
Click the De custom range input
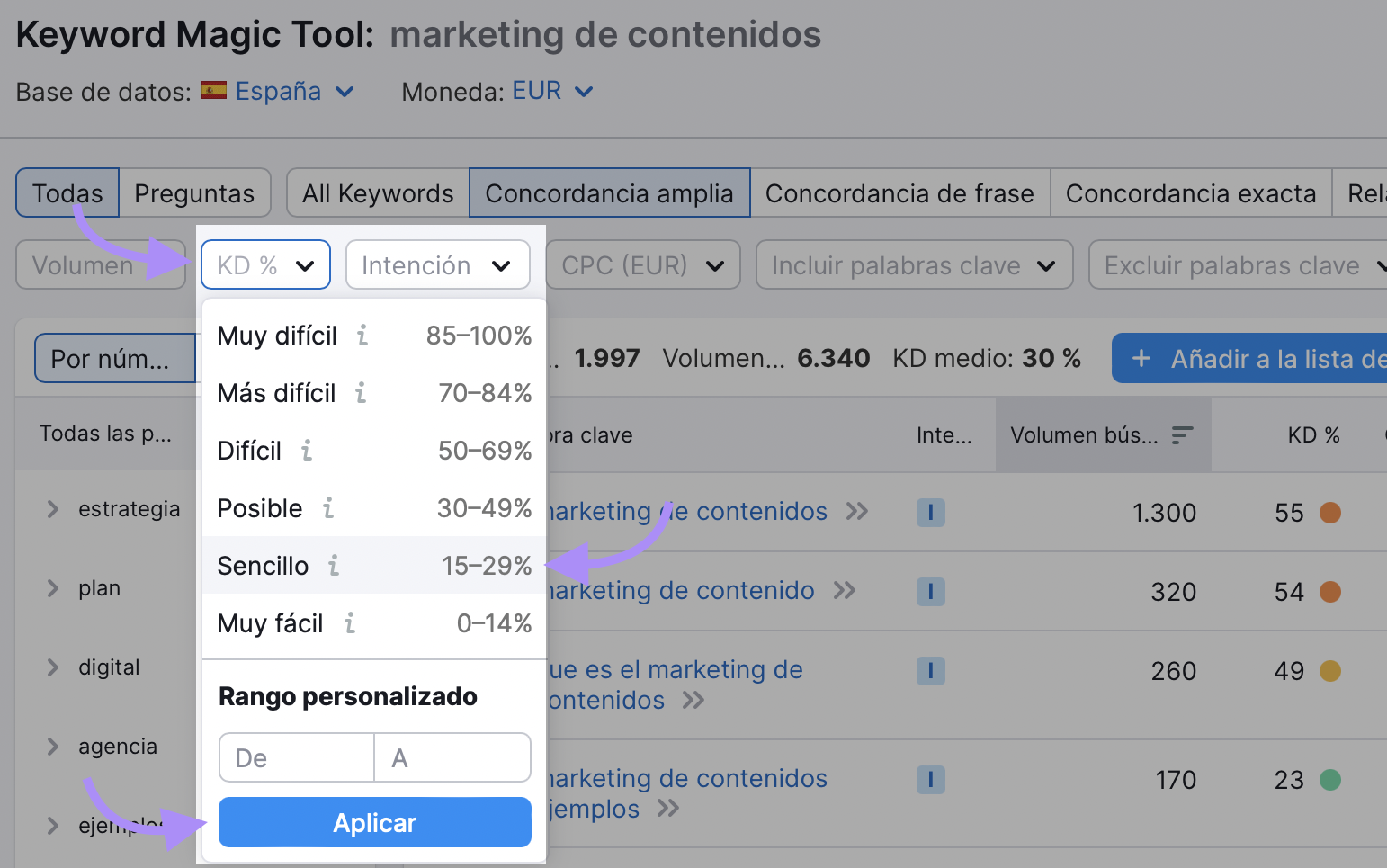[297, 758]
